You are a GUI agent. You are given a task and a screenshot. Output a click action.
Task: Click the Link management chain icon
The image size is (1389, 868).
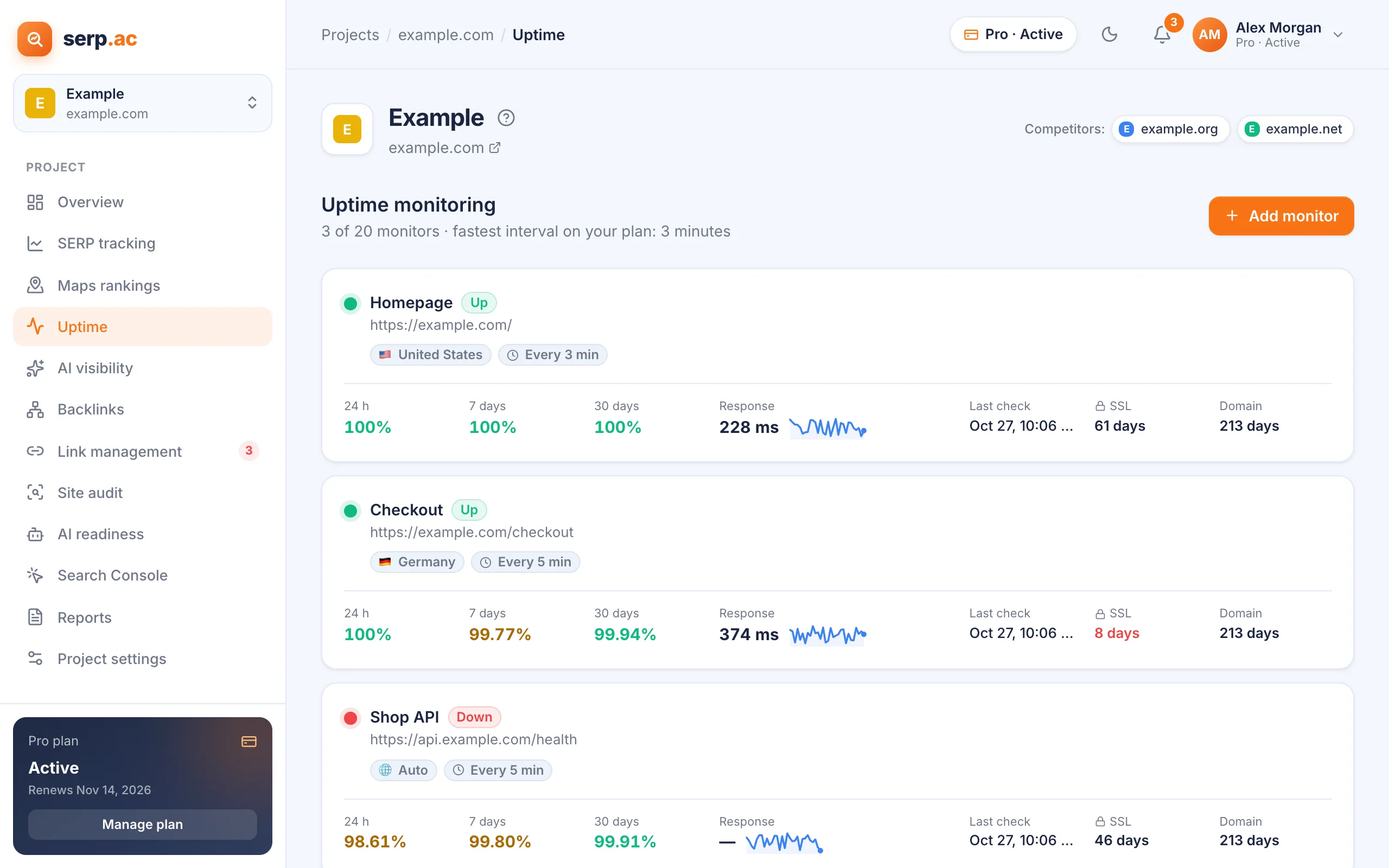pyautogui.click(x=35, y=451)
